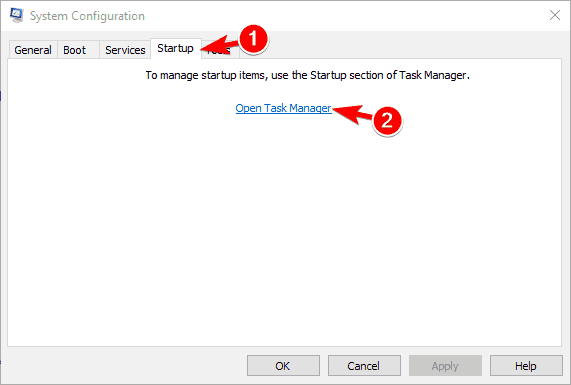The image size is (571, 385).
Task: Click the red arrow pointing to Startup tab
Action: click(x=220, y=44)
